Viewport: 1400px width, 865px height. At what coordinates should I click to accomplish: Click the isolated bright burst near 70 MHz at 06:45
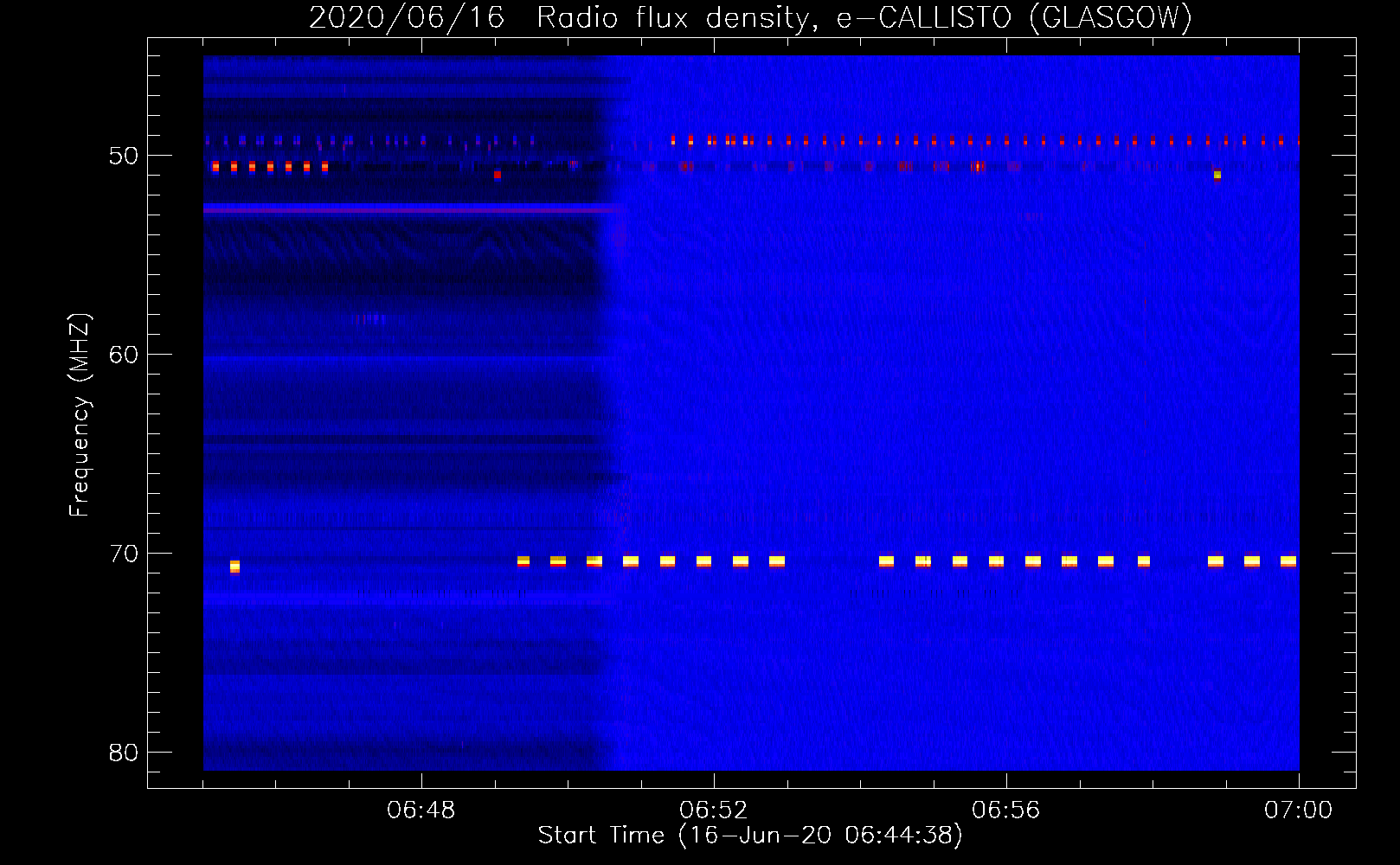point(234,567)
